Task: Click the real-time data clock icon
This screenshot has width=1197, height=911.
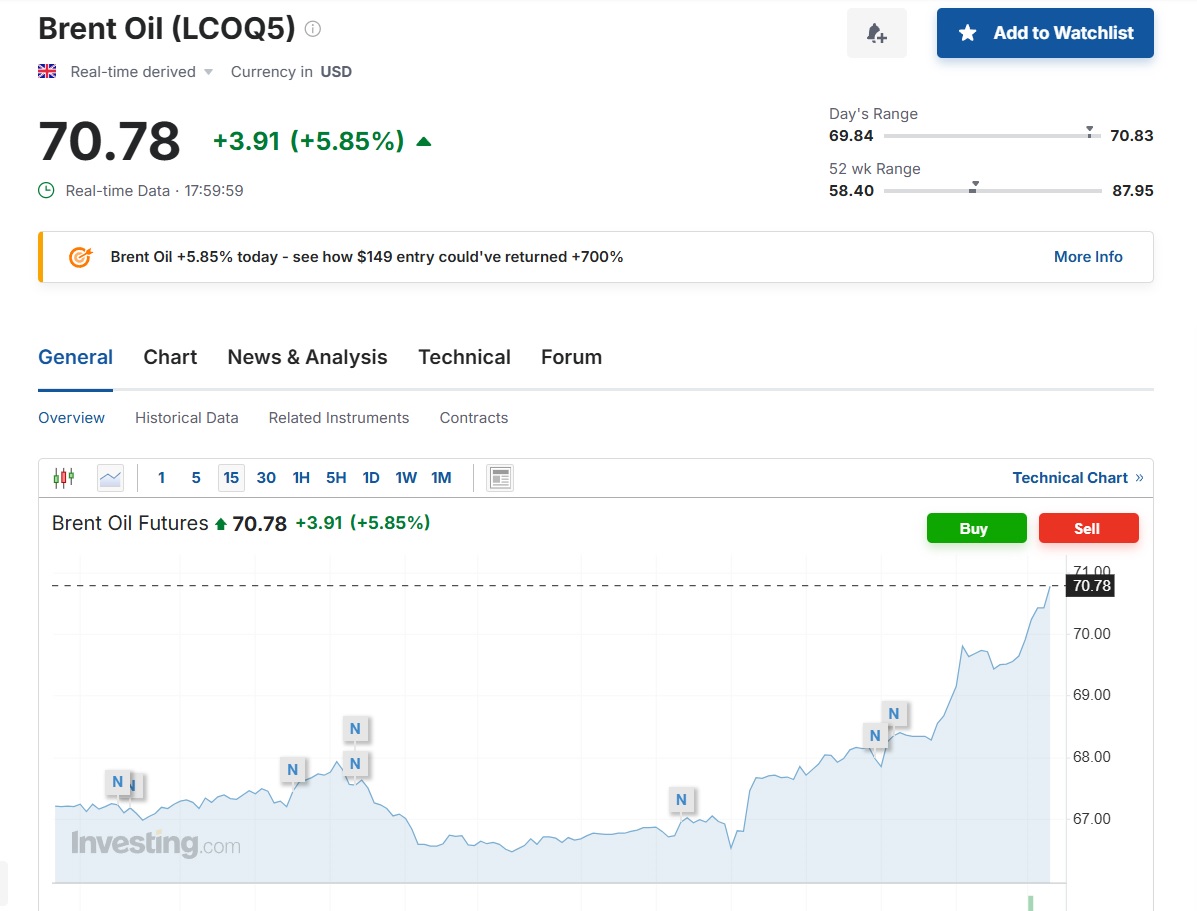Action: point(47,191)
